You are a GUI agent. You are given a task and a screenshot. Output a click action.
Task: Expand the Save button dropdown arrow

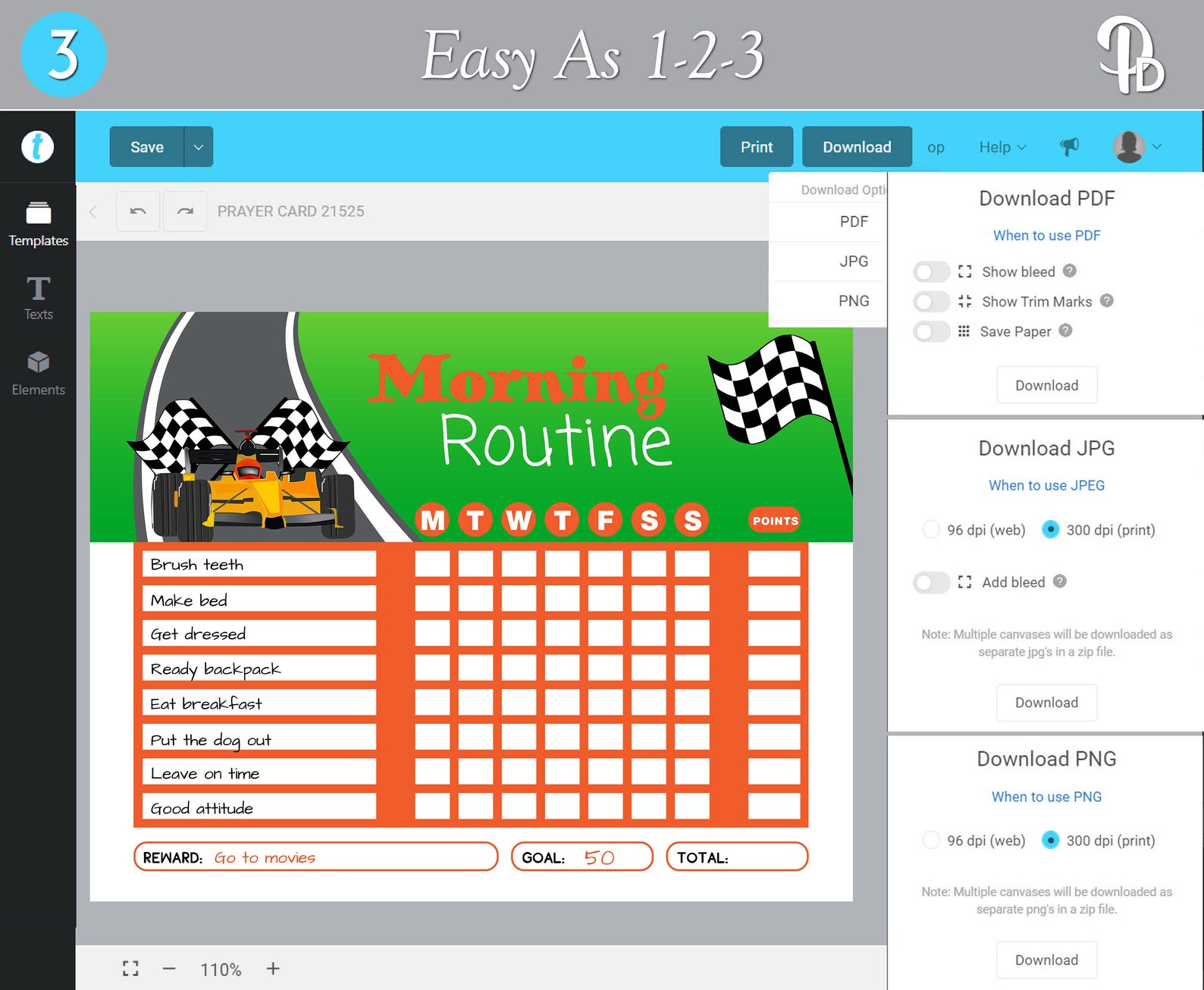click(x=199, y=146)
